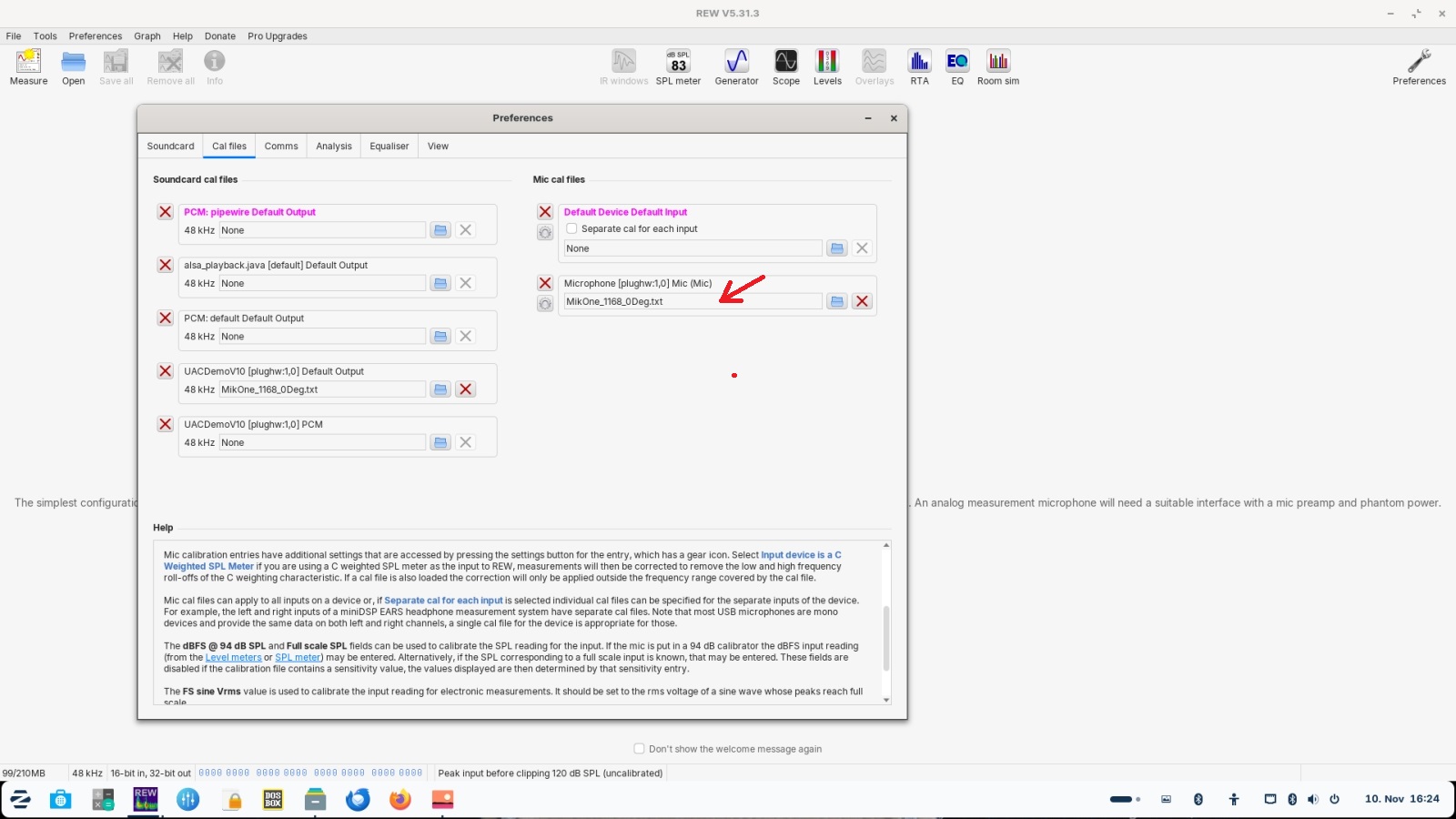Screen dimensions: 1456x819
Task: Click the SPL meter link in Help text
Action: click(x=298, y=658)
